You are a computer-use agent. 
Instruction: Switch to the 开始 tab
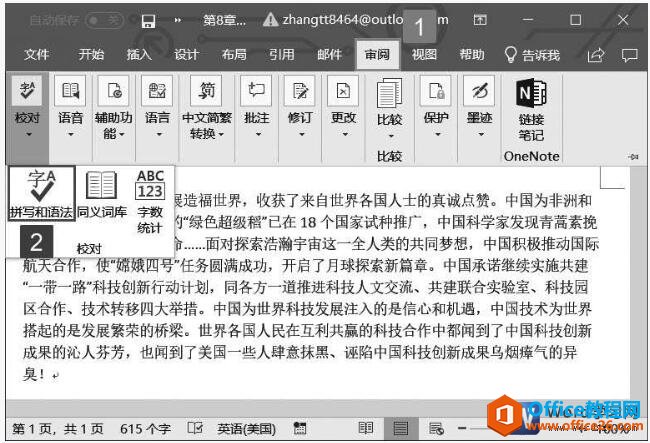tap(91, 54)
